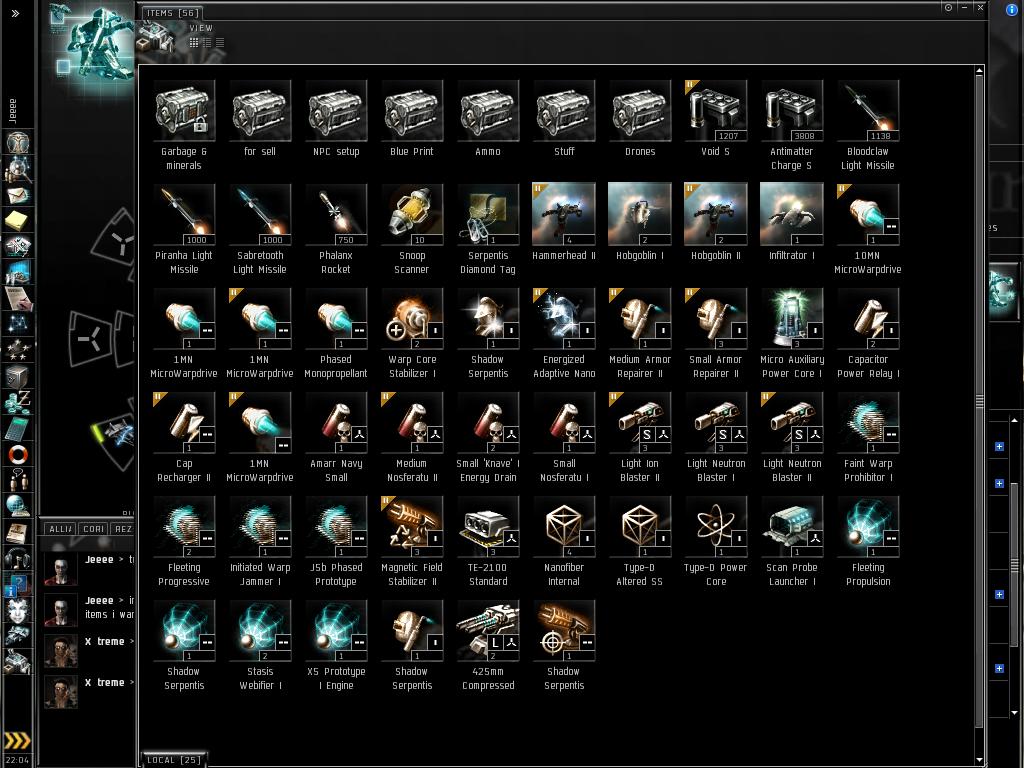
Task: Select the Infiltrator I drone
Action: (x=792, y=222)
